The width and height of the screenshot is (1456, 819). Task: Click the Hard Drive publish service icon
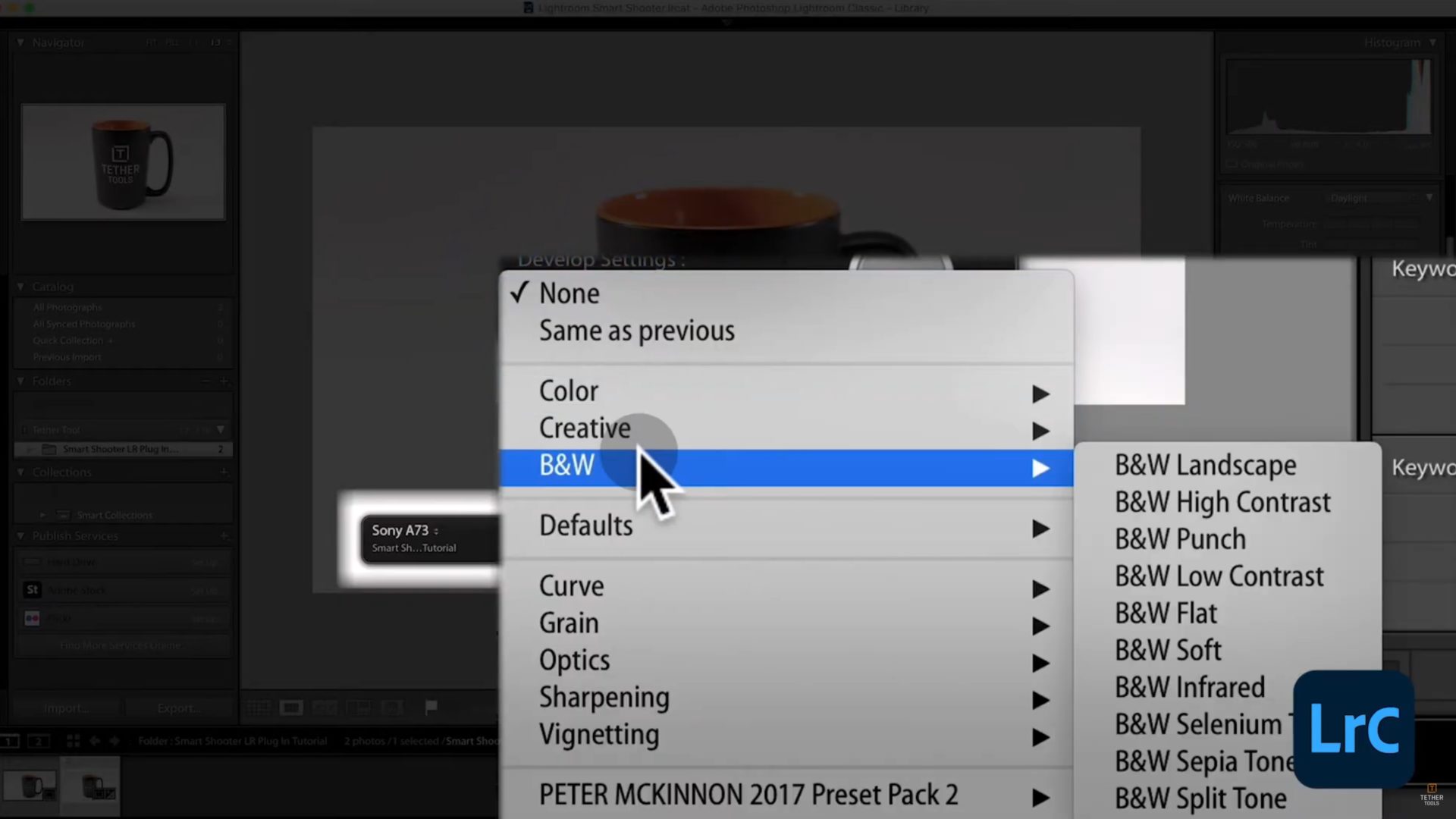pos(32,562)
